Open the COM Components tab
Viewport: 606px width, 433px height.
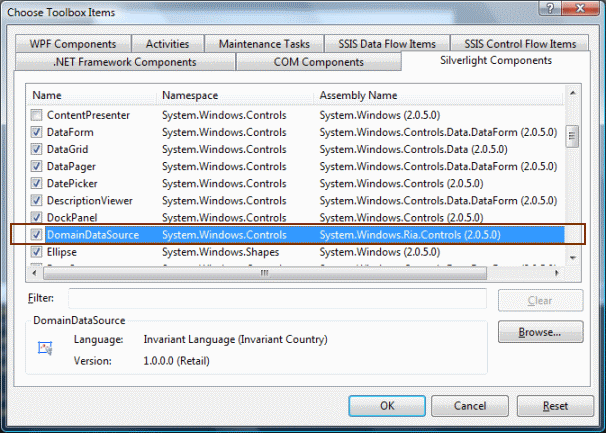tap(318, 61)
